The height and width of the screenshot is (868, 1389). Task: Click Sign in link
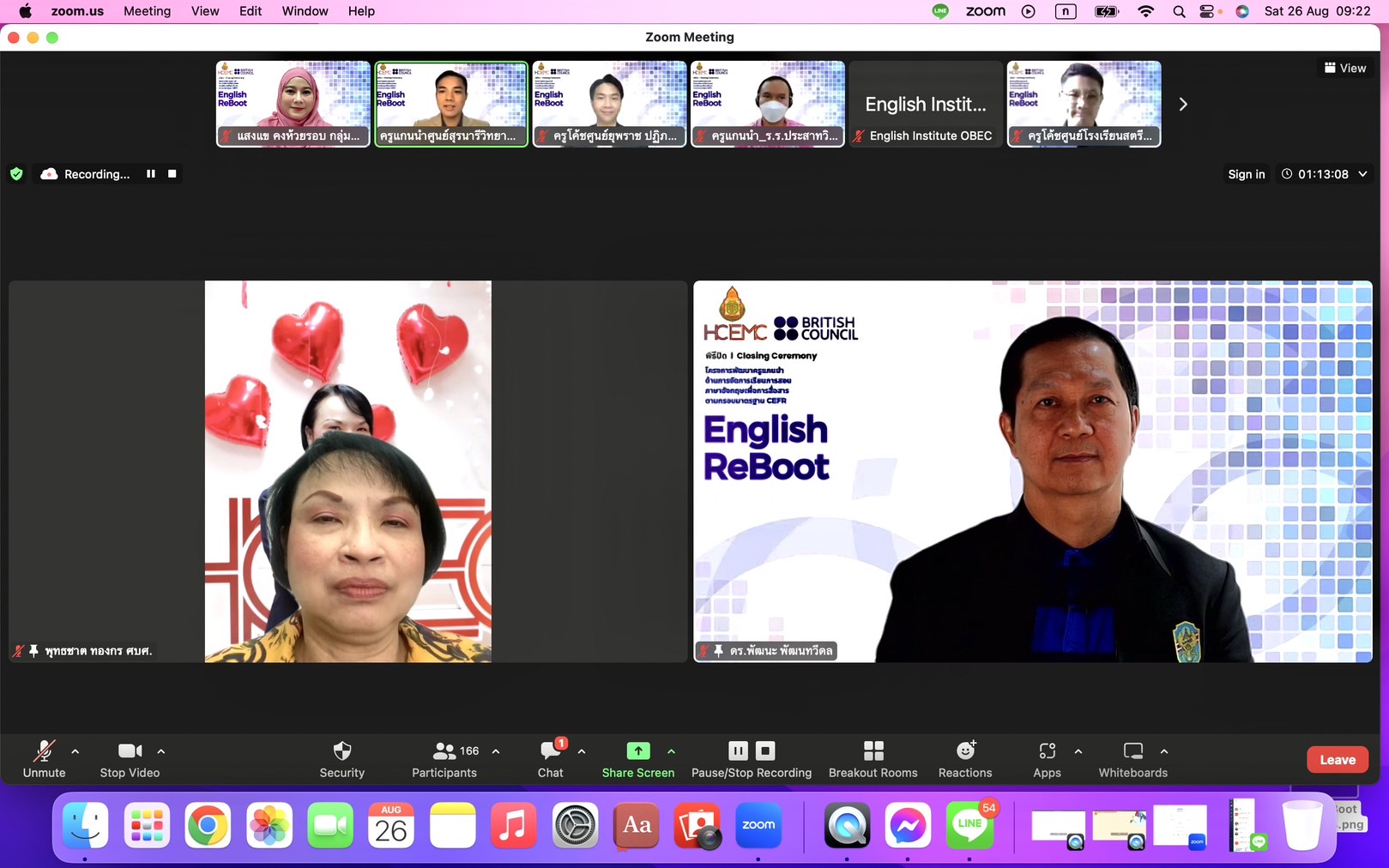(1246, 174)
